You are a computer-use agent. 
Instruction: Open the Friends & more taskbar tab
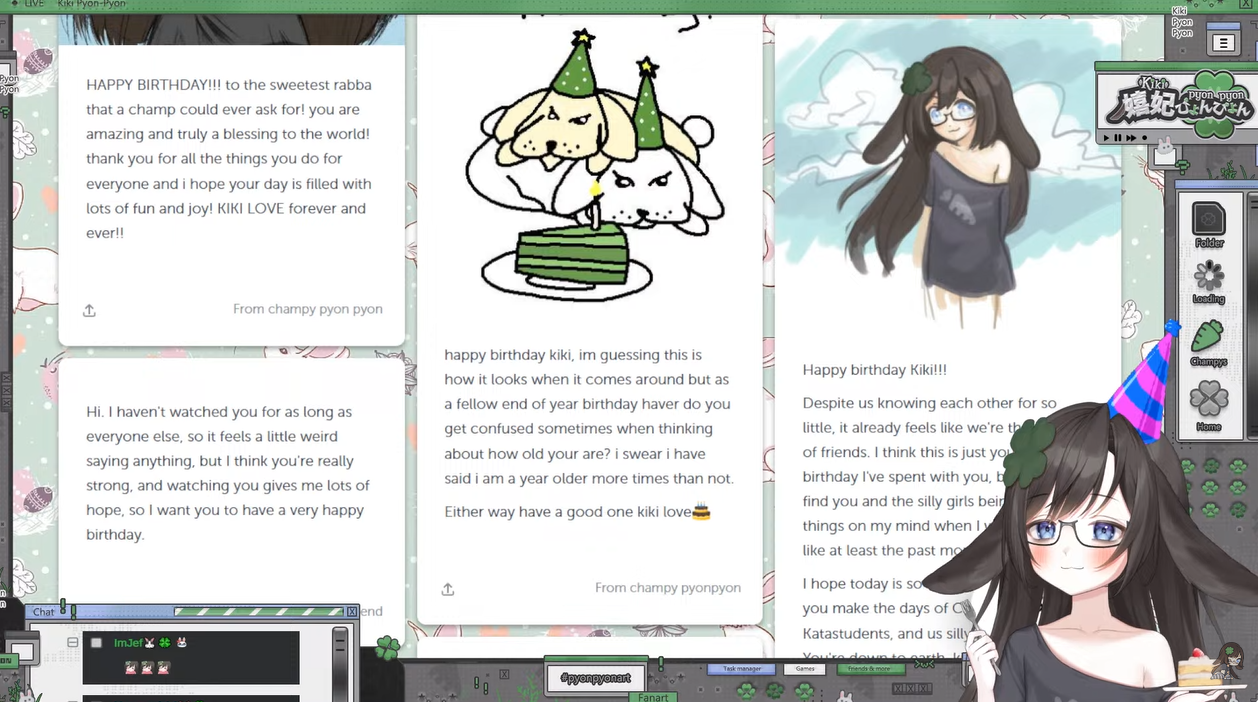click(x=869, y=669)
